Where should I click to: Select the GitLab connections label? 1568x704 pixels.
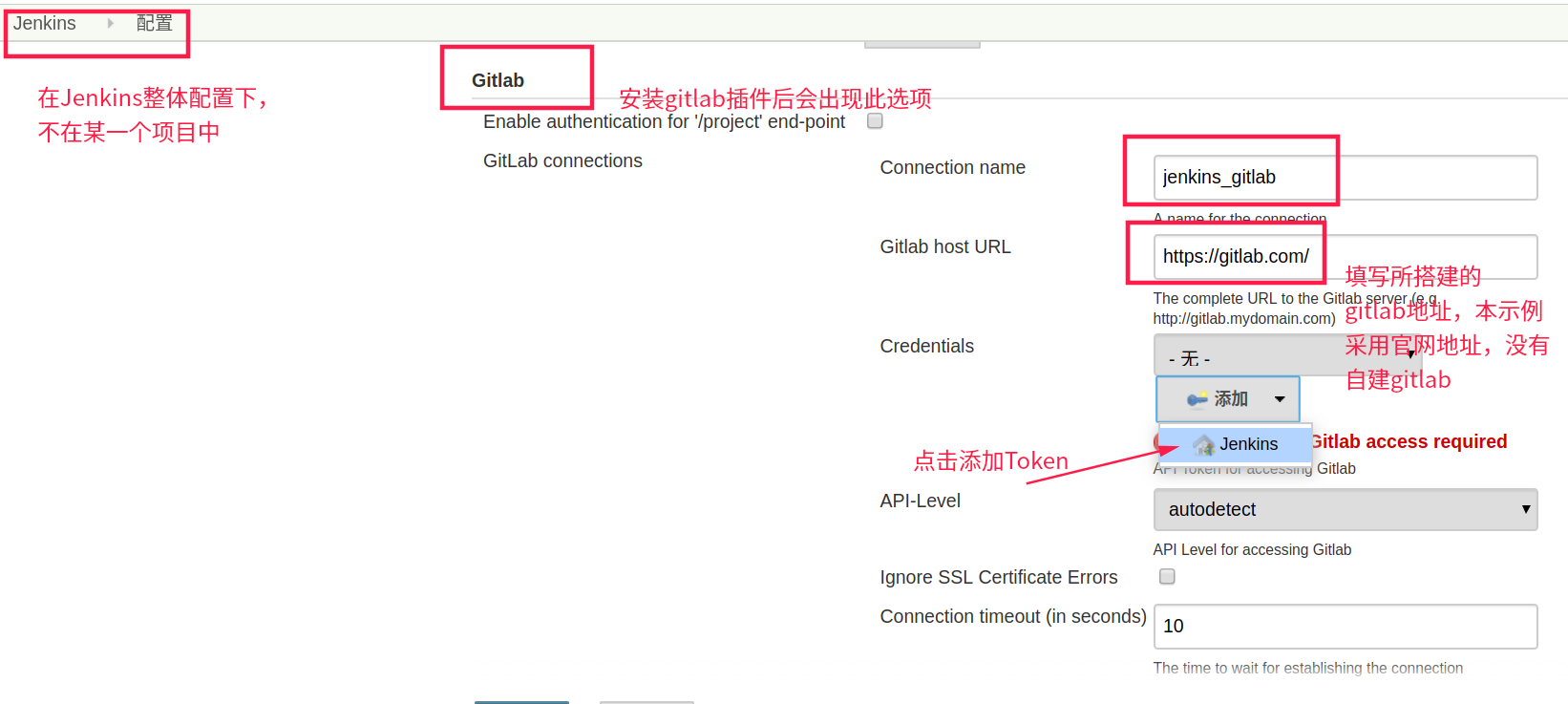click(562, 160)
